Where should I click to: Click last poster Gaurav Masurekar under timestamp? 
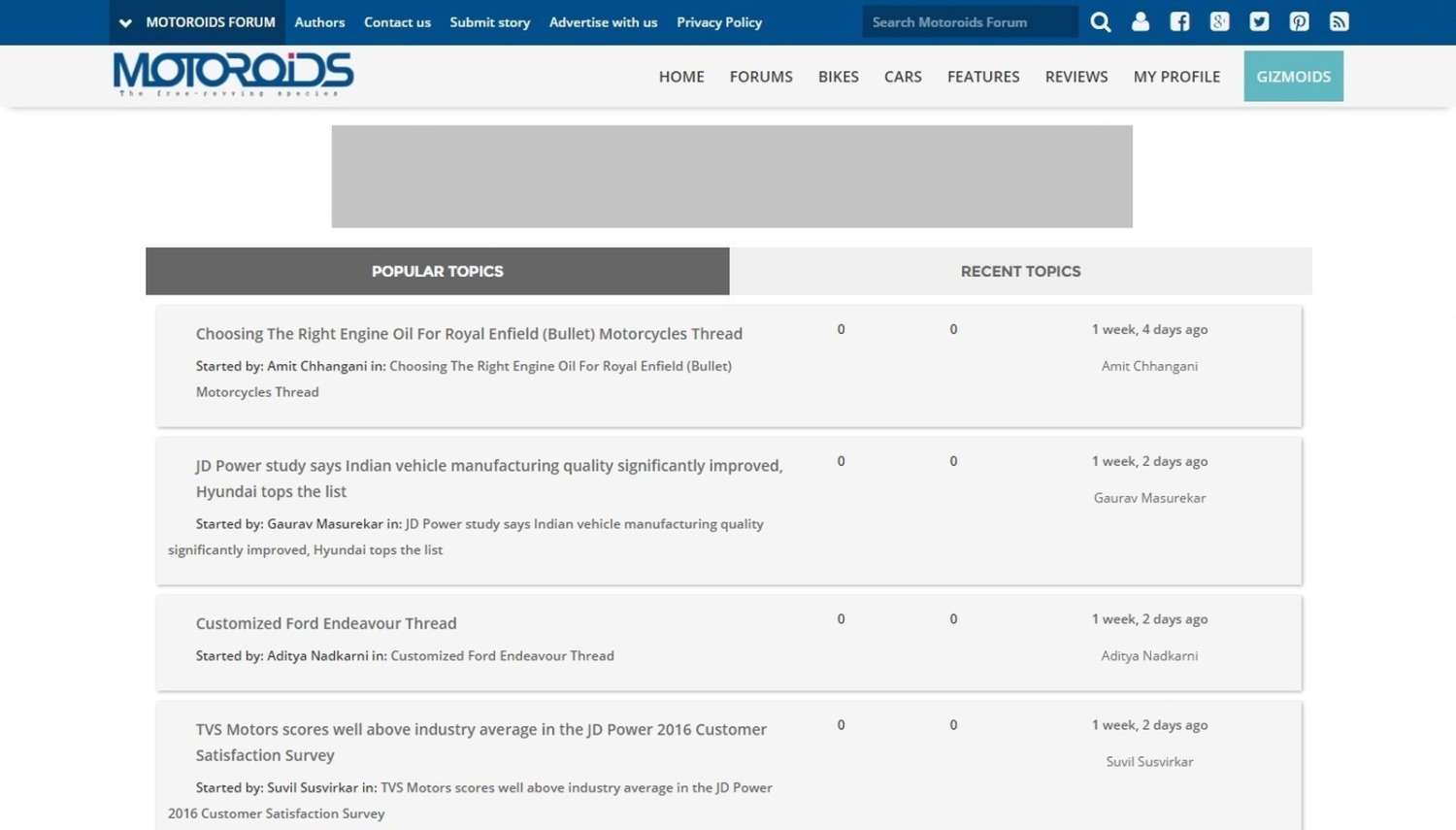tap(1149, 498)
